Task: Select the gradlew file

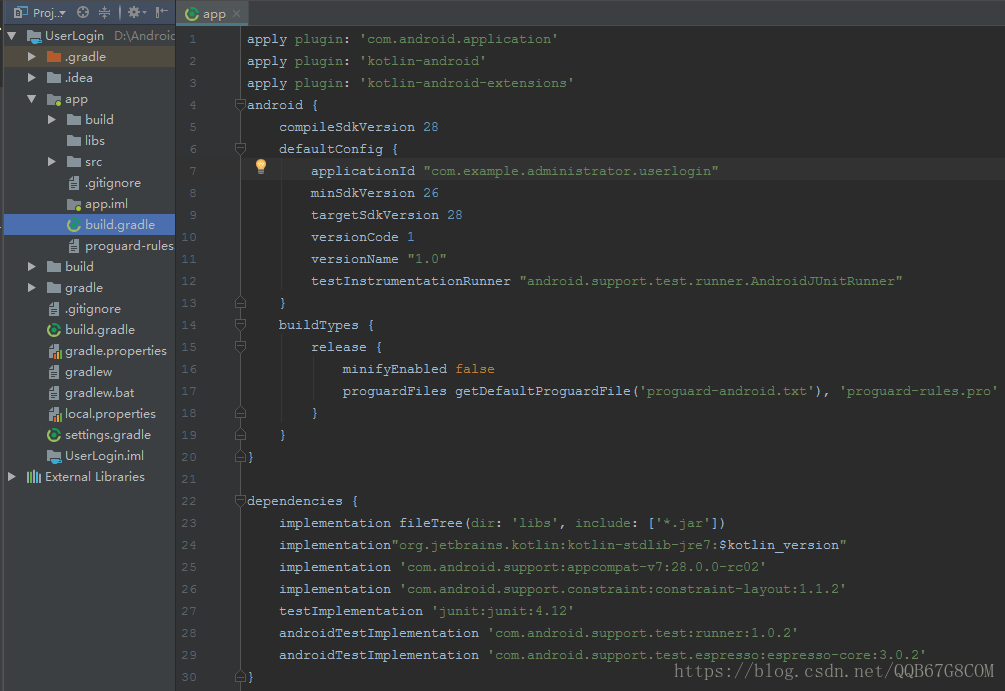Action: (x=88, y=372)
